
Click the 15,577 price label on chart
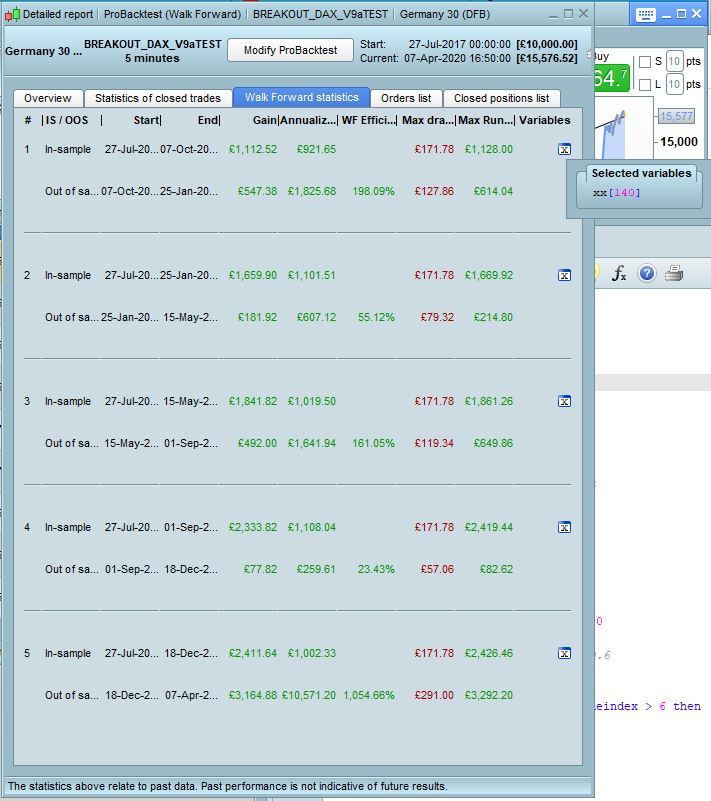(676, 116)
